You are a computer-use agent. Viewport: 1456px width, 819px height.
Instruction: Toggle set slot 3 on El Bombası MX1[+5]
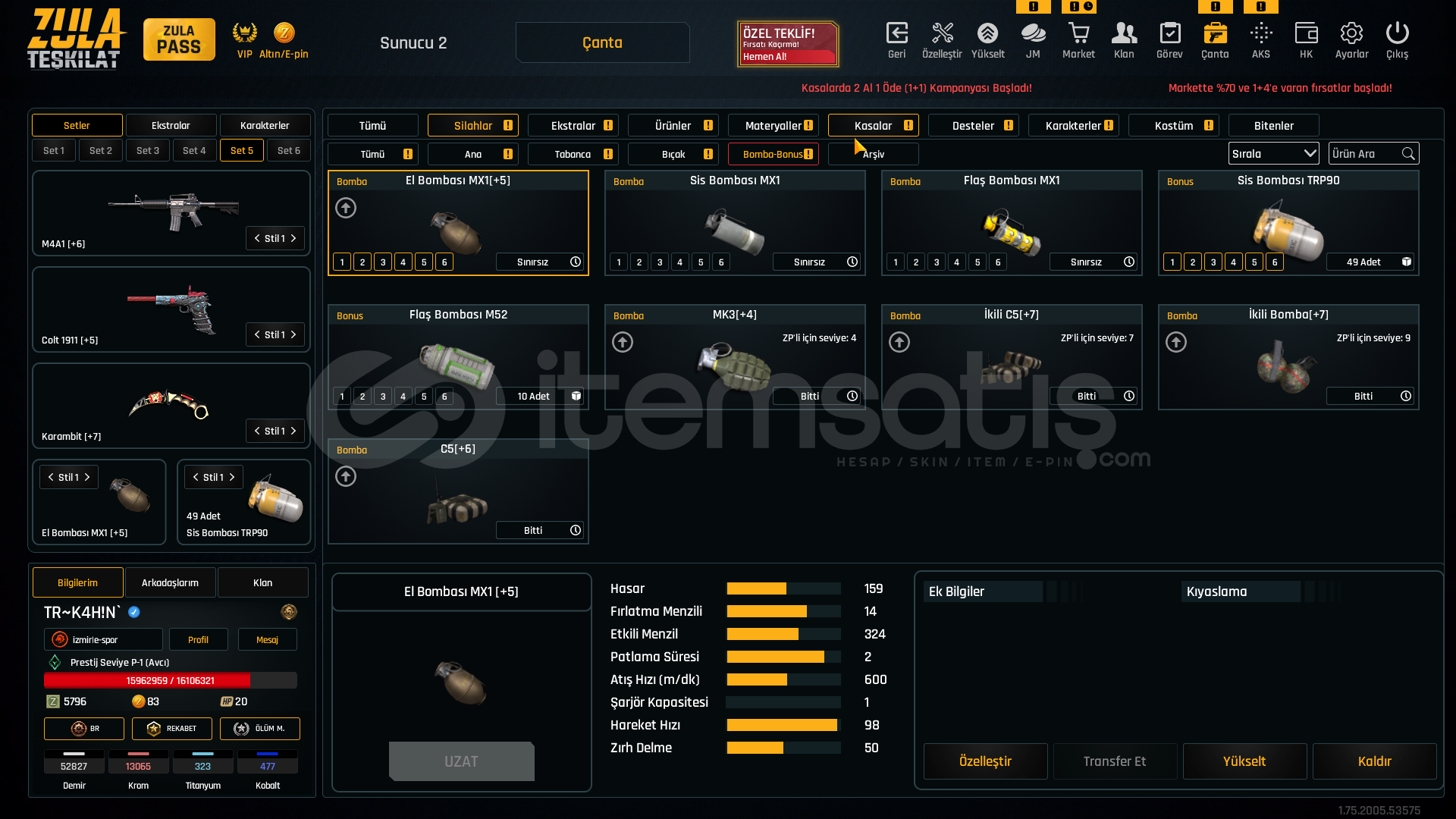383,262
